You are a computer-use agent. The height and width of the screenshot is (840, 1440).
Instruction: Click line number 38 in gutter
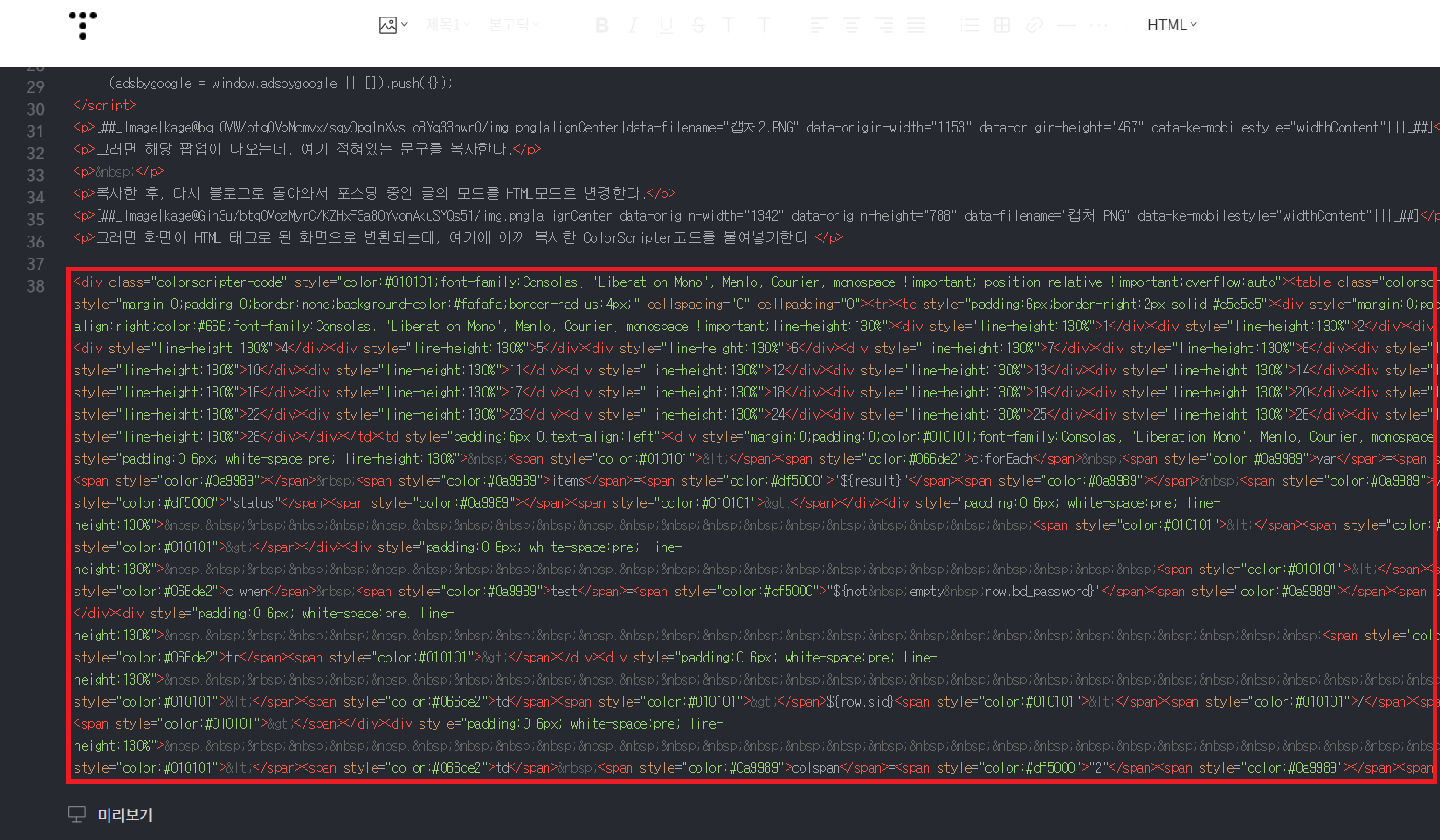(35, 286)
